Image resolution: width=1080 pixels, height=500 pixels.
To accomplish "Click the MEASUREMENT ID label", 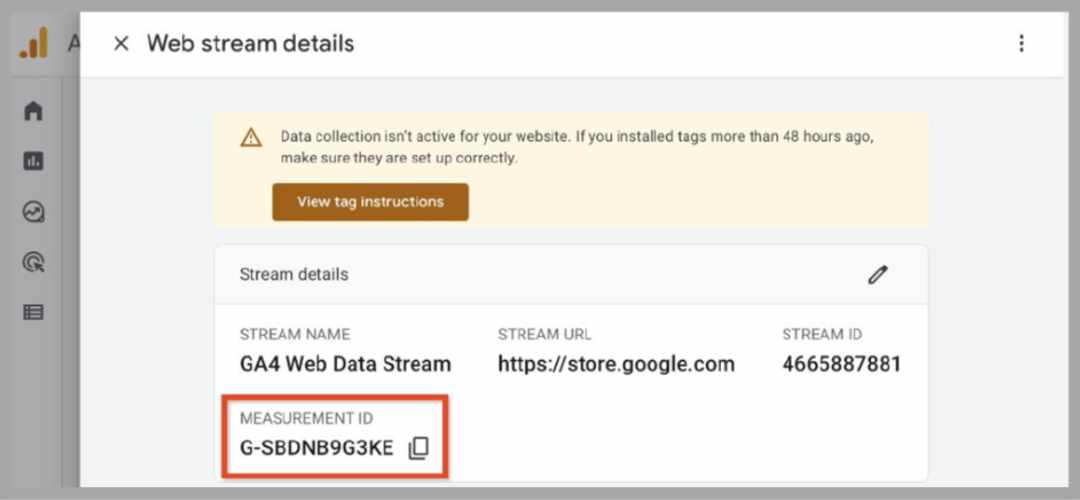I will [307, 419].
